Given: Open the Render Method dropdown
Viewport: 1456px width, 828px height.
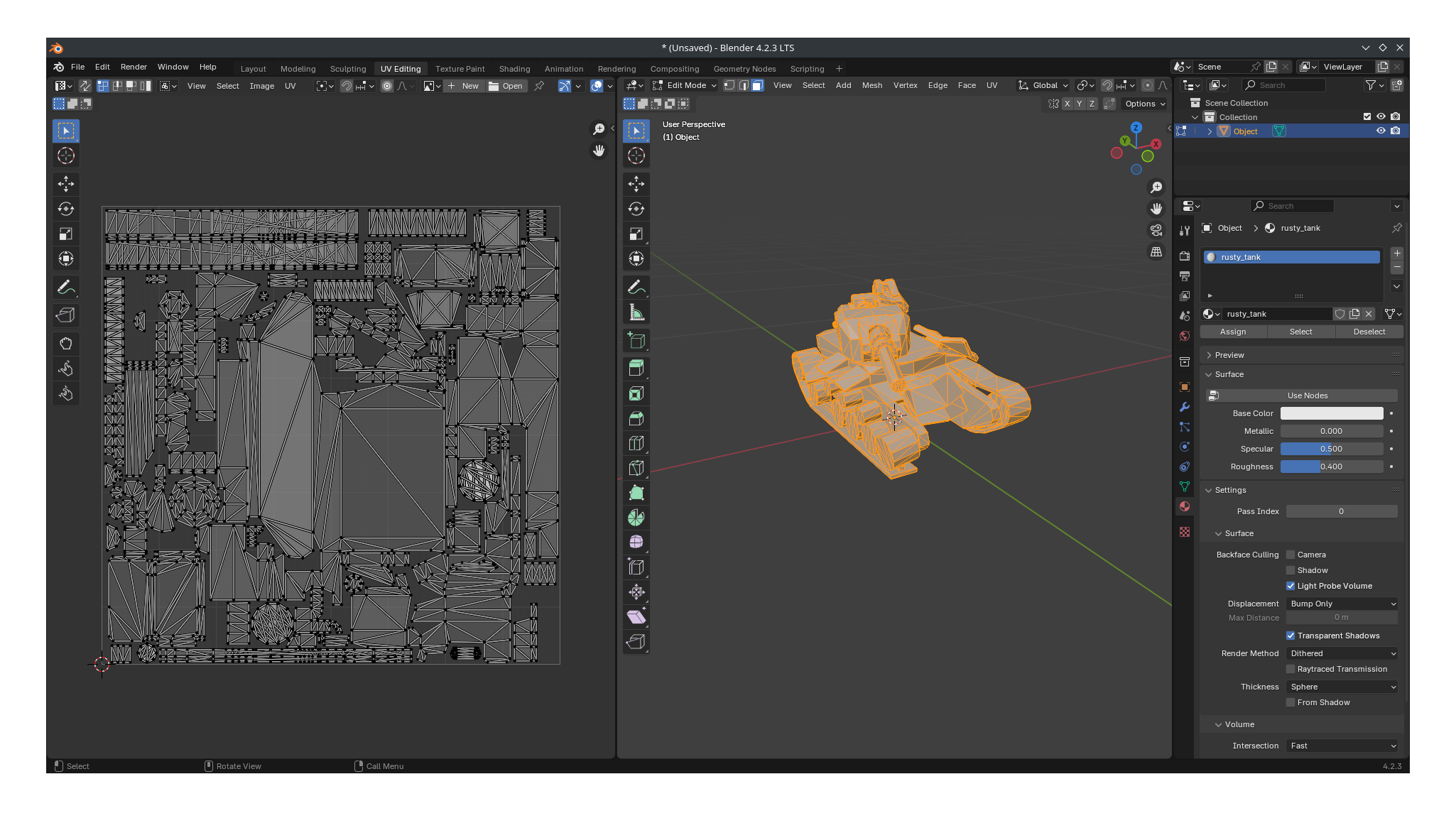Looking at the screenshot, I should tap(1342, 653).
